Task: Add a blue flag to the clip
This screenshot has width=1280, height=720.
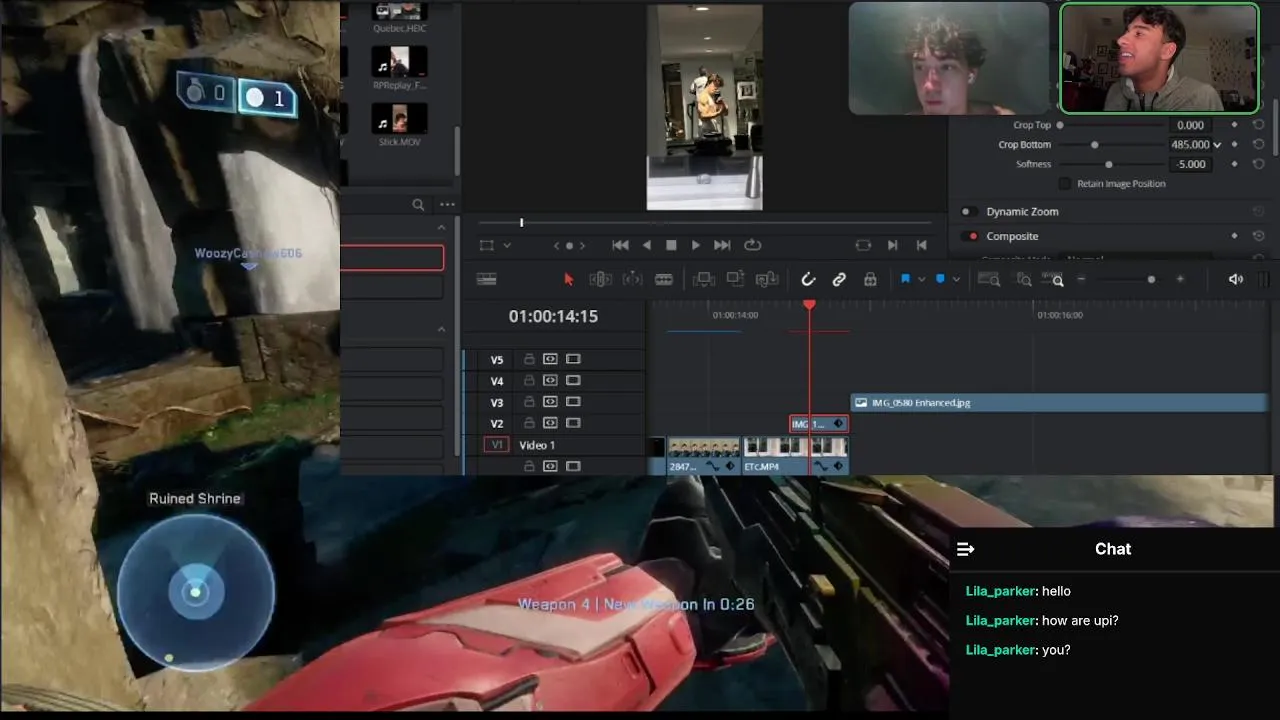Action: click(905, 279)
